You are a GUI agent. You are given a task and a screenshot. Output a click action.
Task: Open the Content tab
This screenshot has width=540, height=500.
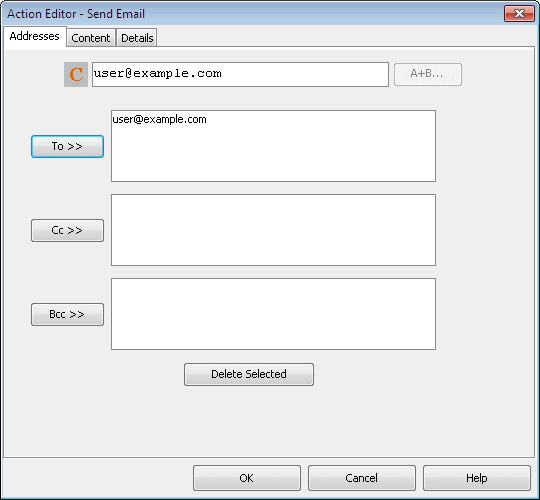click(x=91, y=38)
